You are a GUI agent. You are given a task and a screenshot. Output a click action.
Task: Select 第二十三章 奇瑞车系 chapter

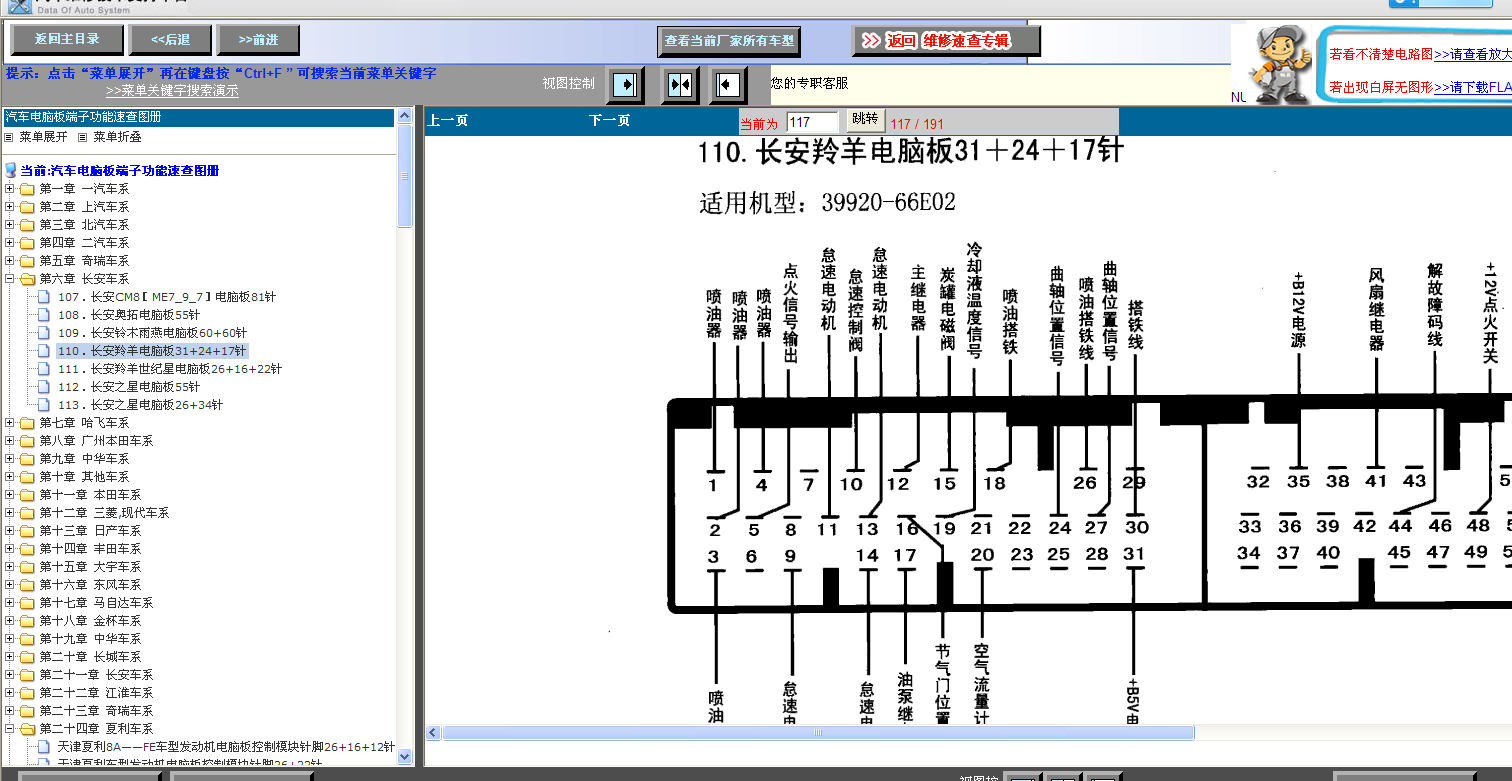click(x=96, y=711)
